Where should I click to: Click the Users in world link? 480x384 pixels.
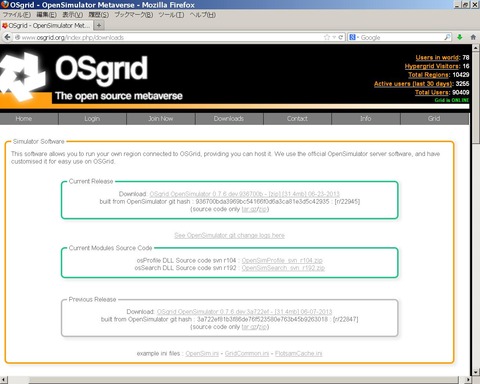[x=437, y=57]
